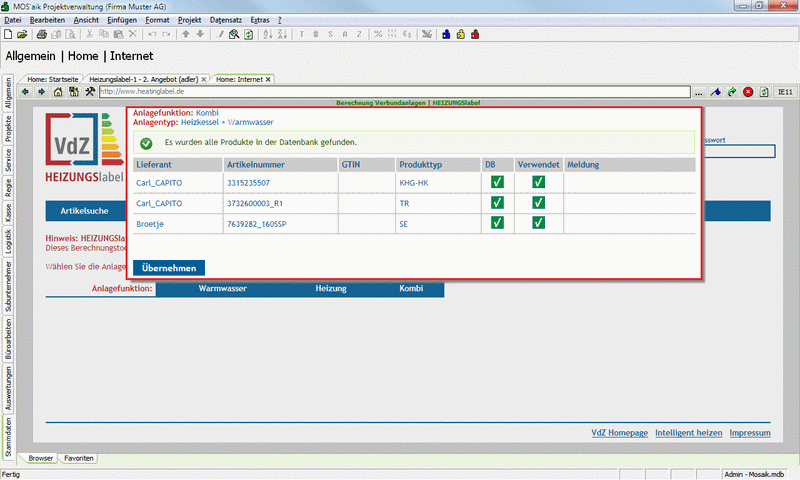Viewport: 800px width, 480px height.
Task: Toggle DB checkbox for article 3315235507
Action: 497,182
